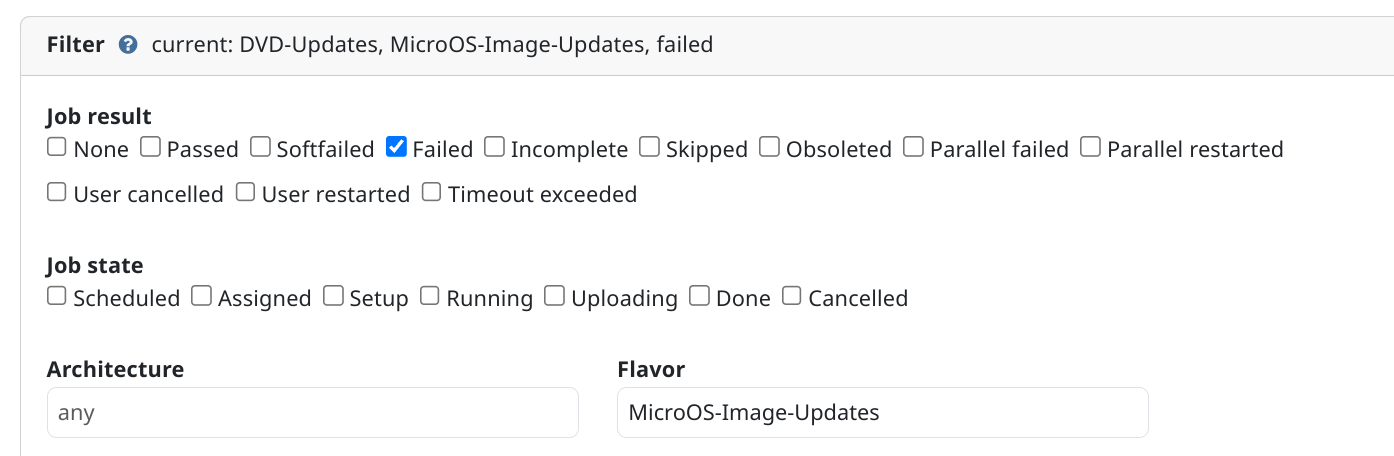
Task: Enable the None job result checkbox
Action: (57, 148)
